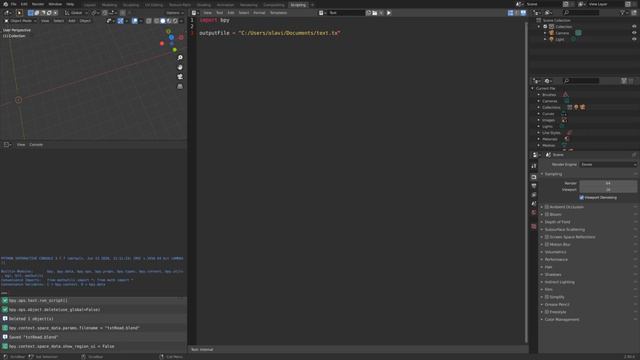Open the Help menu in the top bar
The width and height of the screenshot is (640, 360).
click(x=70, y=4)
